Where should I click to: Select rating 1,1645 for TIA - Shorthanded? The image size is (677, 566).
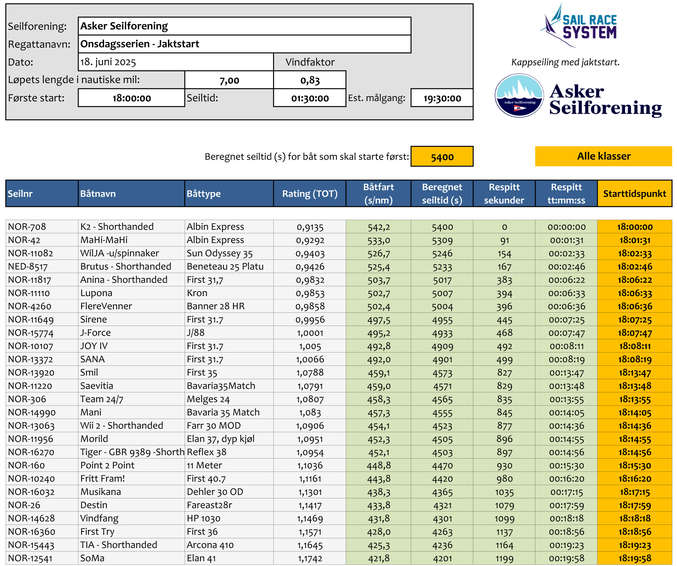310,545
